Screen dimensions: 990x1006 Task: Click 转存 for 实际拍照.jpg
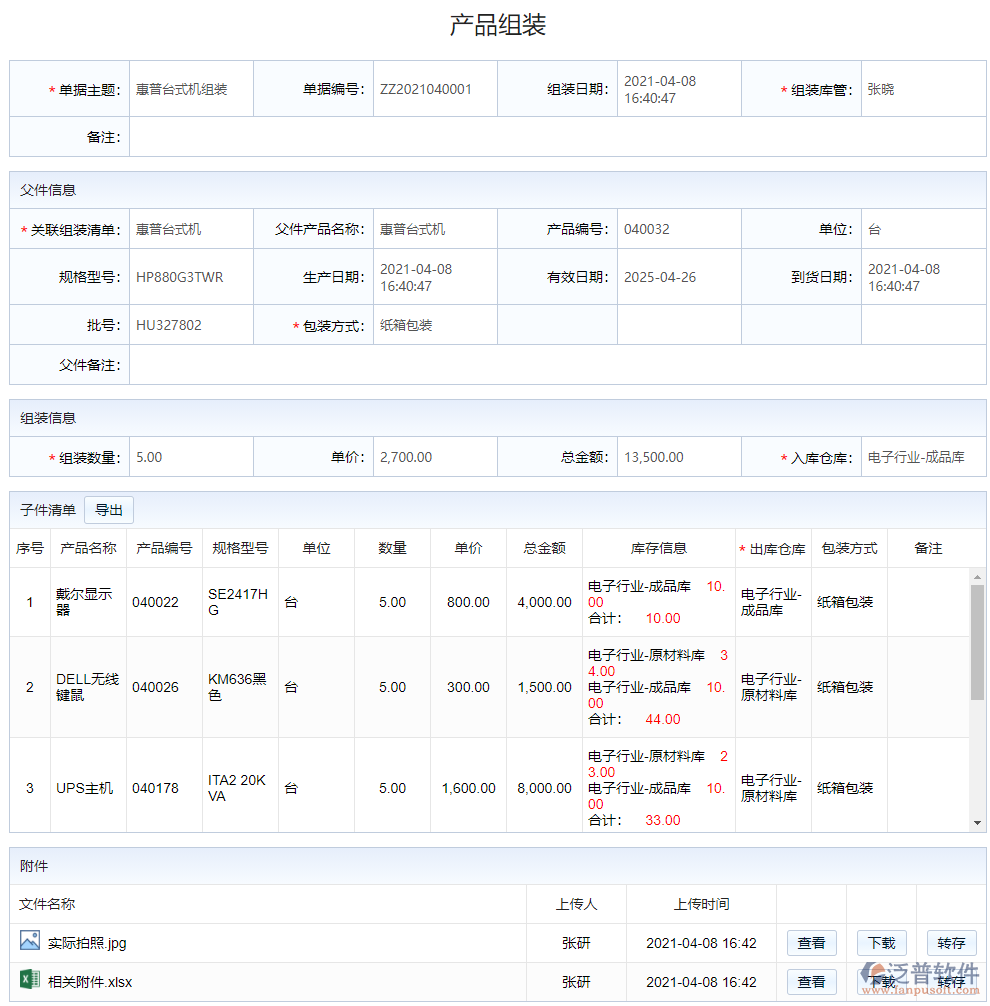coord(951,941)
